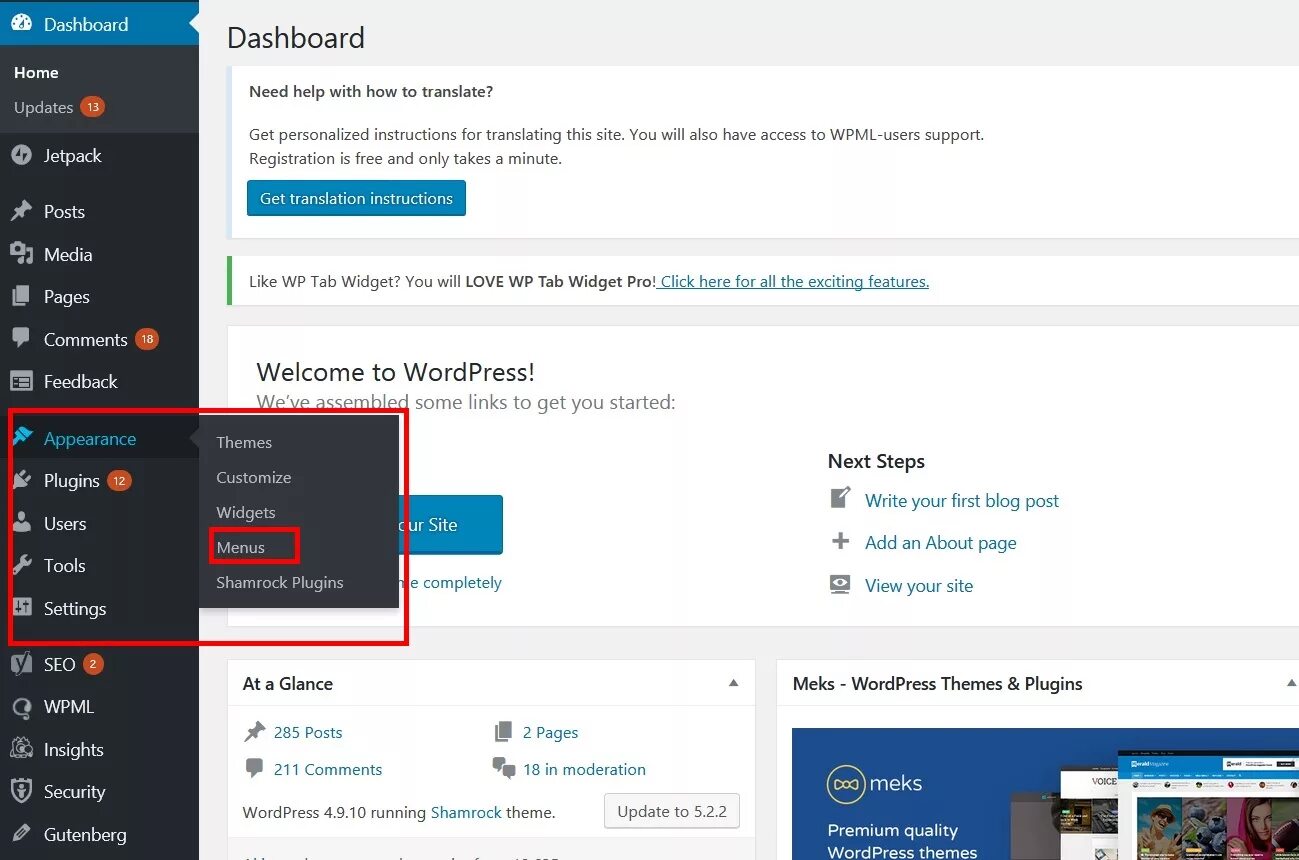
Task: Click the Gutenberg gear icon
Action: [21, 834]
